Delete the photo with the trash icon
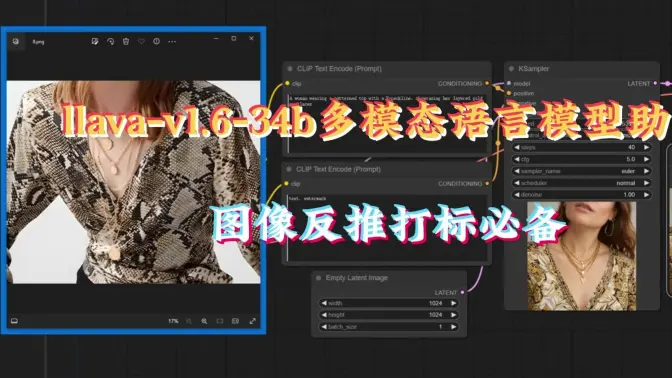Screen dimensions: 672x378 (x=126, y=42)
